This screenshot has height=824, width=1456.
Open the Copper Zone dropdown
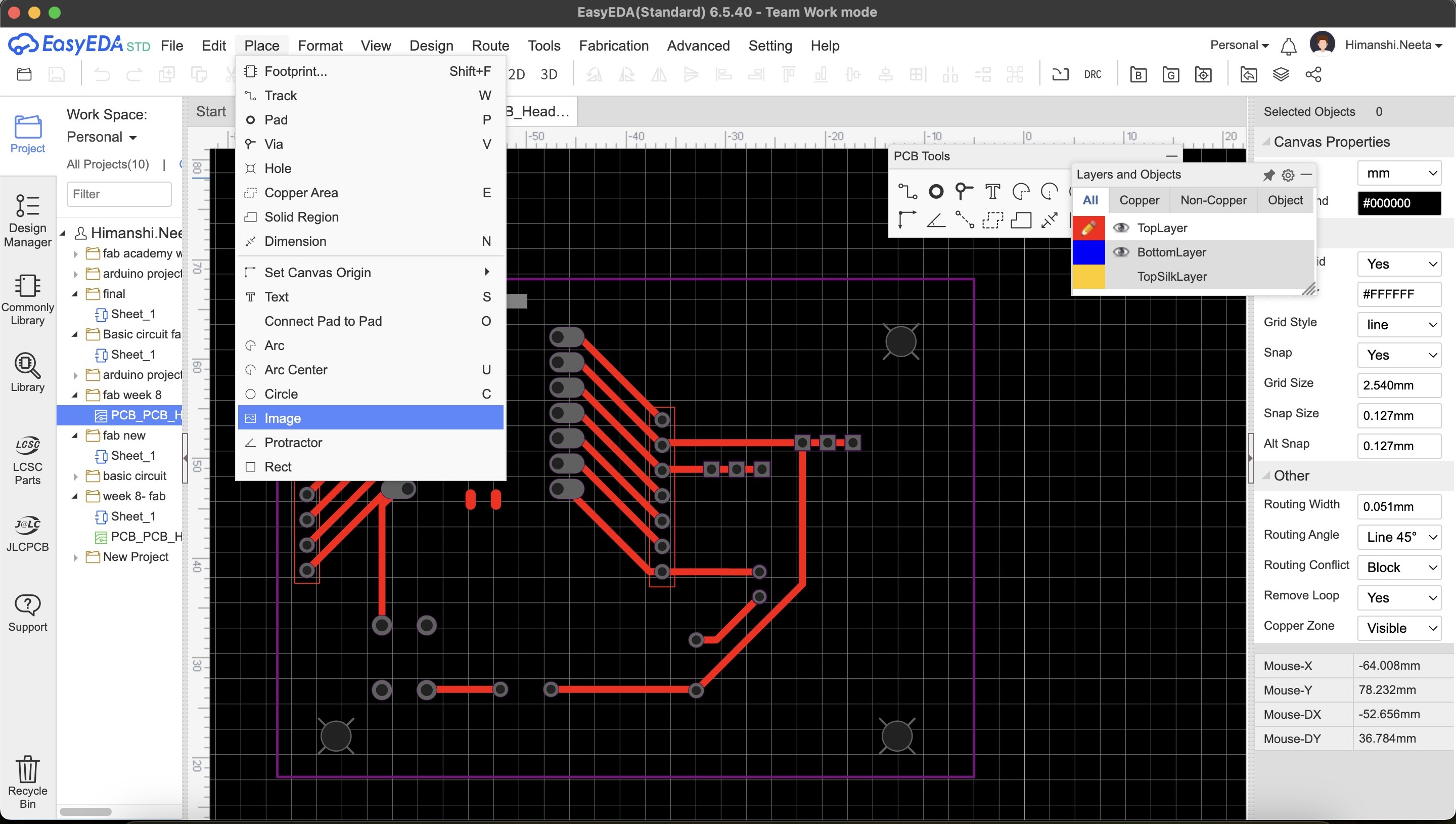(1399, 628)
